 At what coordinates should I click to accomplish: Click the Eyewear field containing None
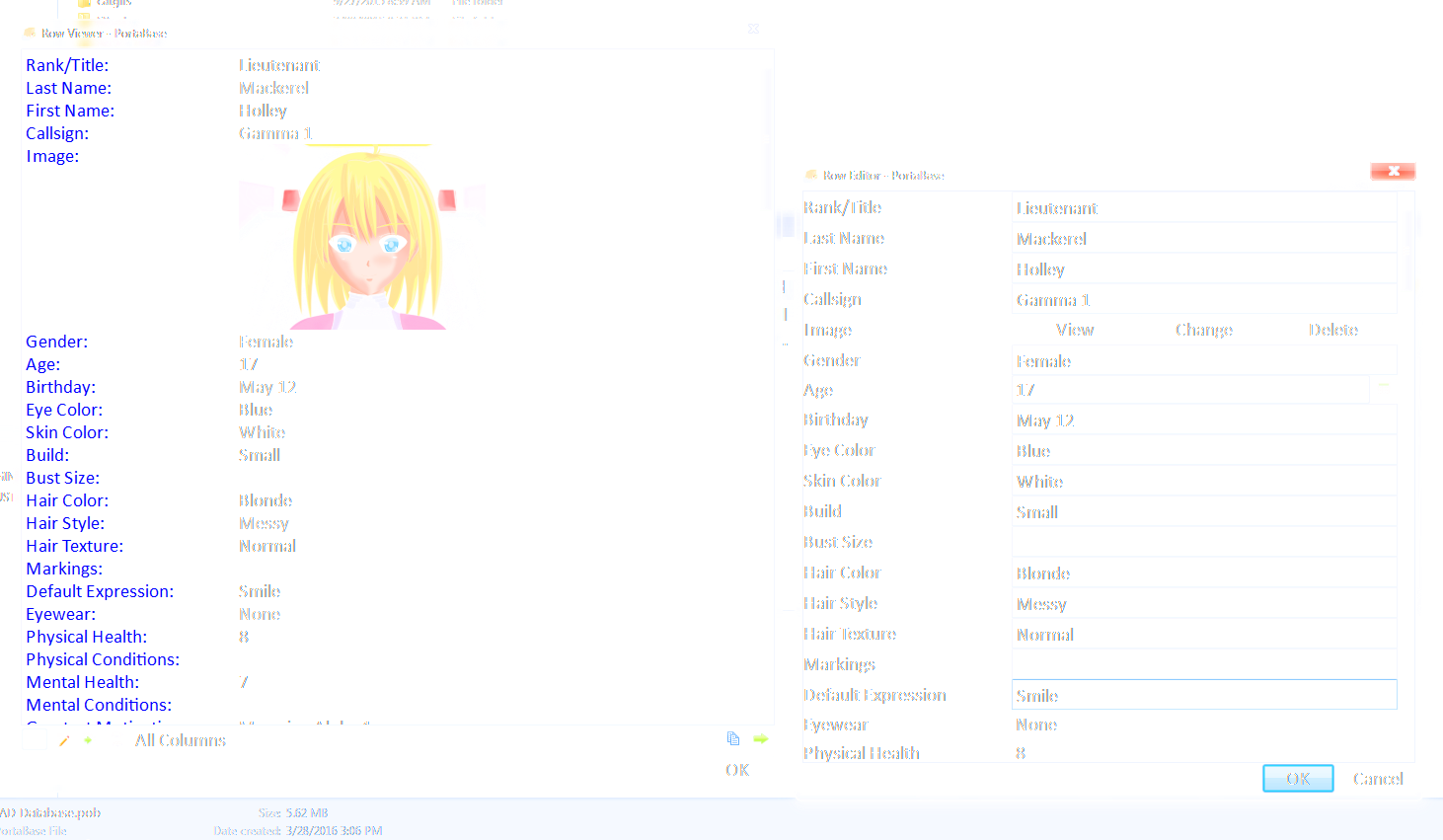[1204, 725]
